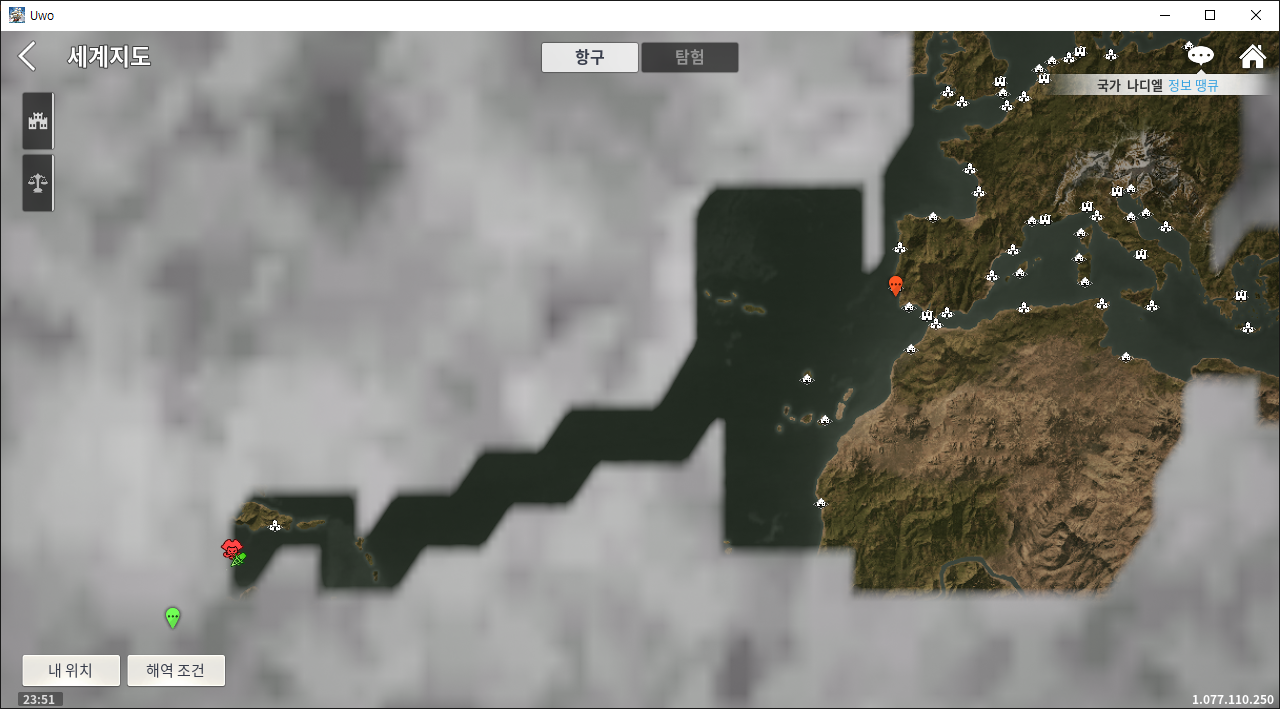The image size is (1280, 709).
Task: Select the port icon on Africa's southwest coast
Action: (822, 502)
